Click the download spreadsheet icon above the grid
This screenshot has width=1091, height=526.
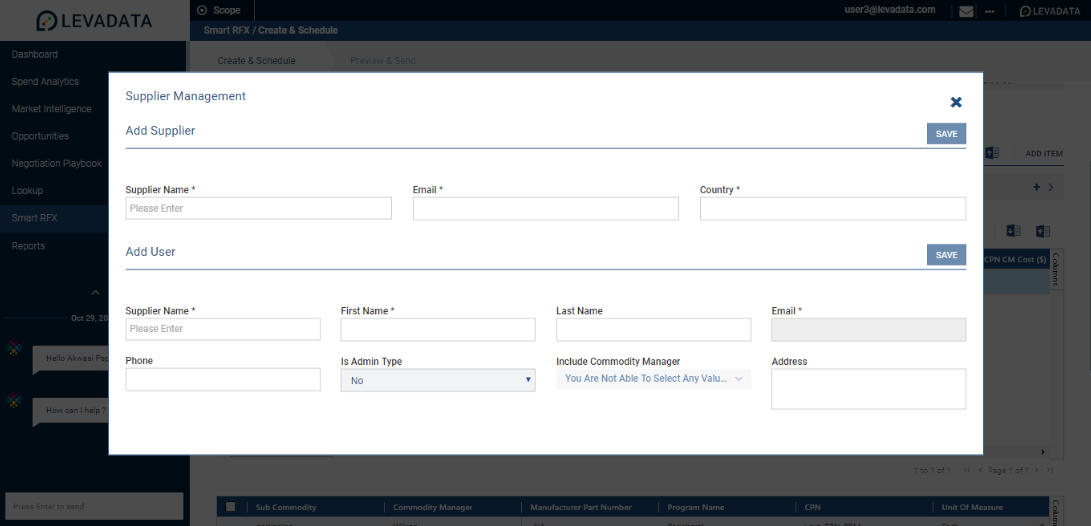click(x=1014, y=231)
